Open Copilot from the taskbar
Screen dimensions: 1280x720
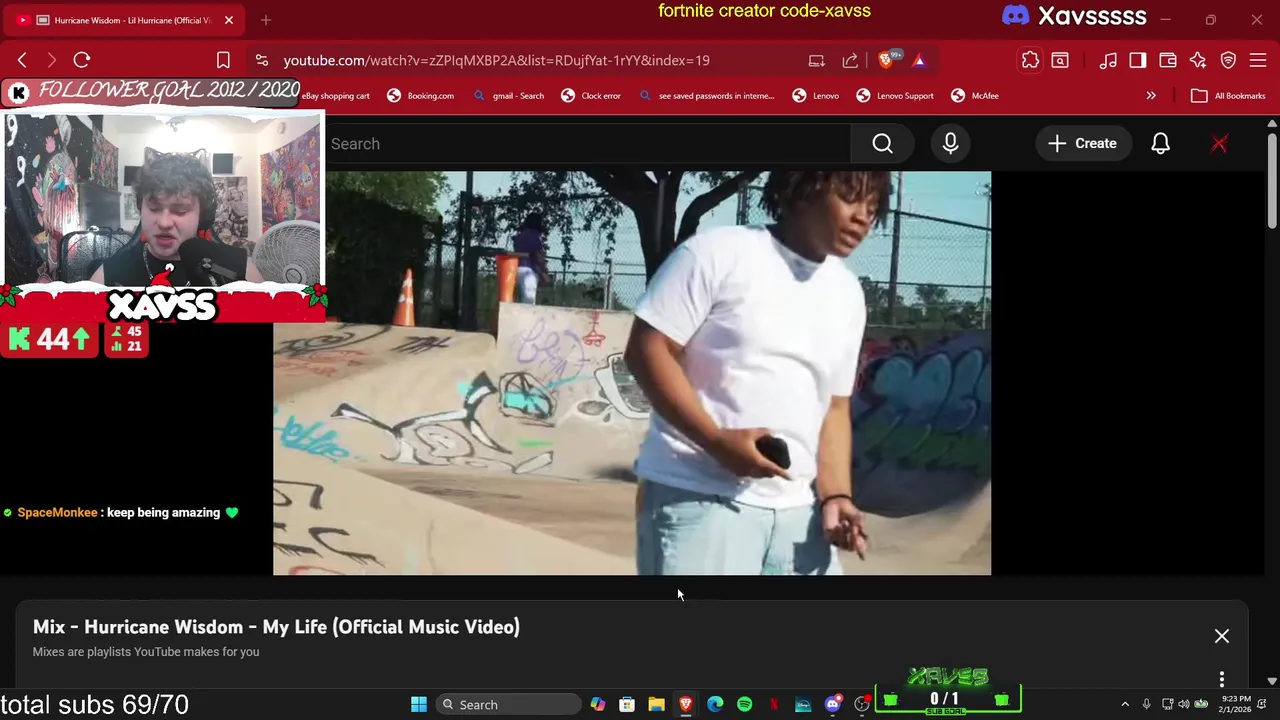598,704
